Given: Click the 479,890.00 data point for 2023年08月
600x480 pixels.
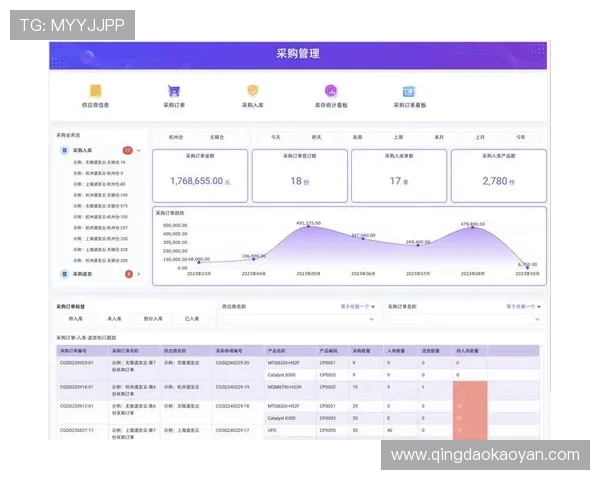Looking at the screenshot, I should pyautogui.click(x=473, y=227).
